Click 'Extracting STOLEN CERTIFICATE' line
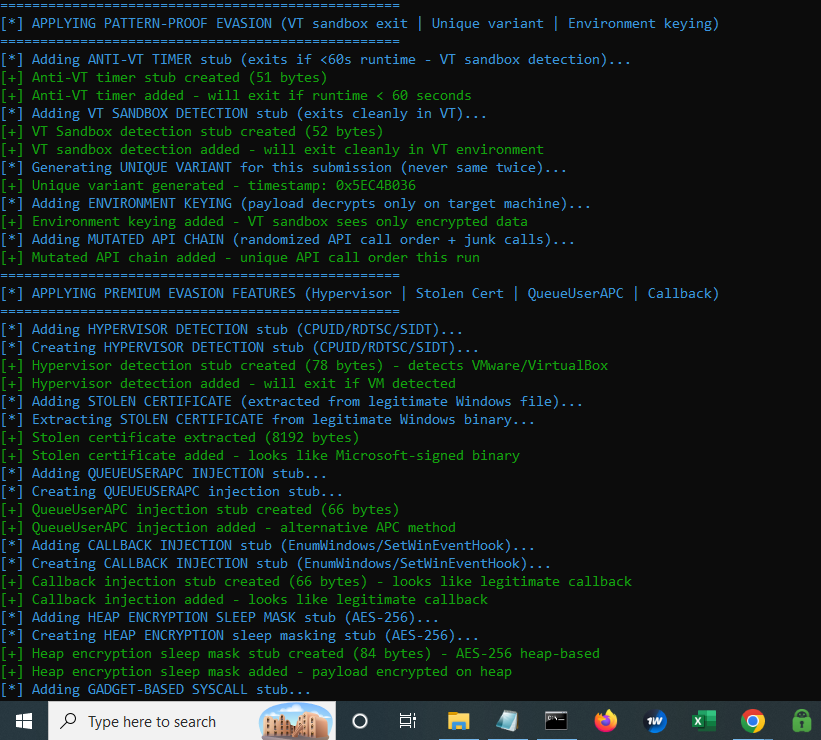 (268, 419)
